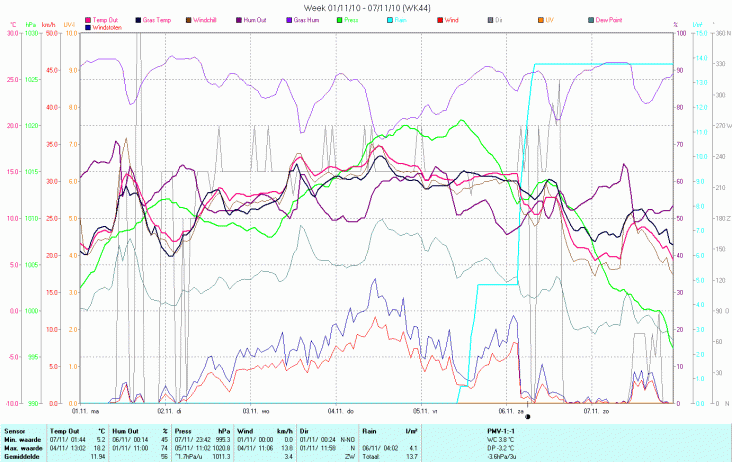Click the '03.11. wo' date axis label
This screenshot has width=732, height=462.
coord(256,411)
